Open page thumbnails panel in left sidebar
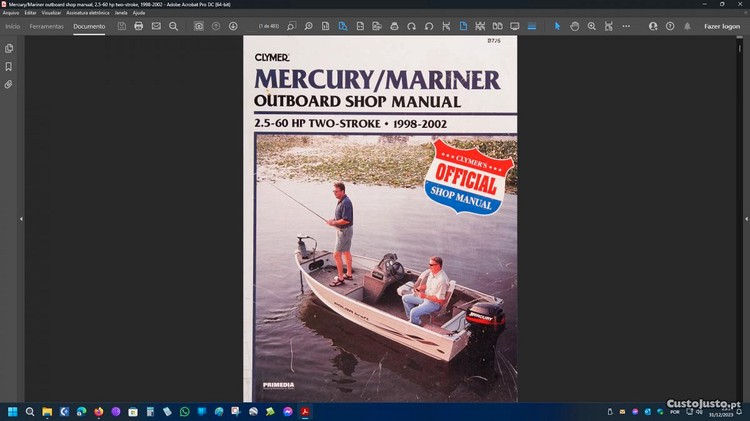The height and width of the screenshot is (421, 750). click(9, 48)
